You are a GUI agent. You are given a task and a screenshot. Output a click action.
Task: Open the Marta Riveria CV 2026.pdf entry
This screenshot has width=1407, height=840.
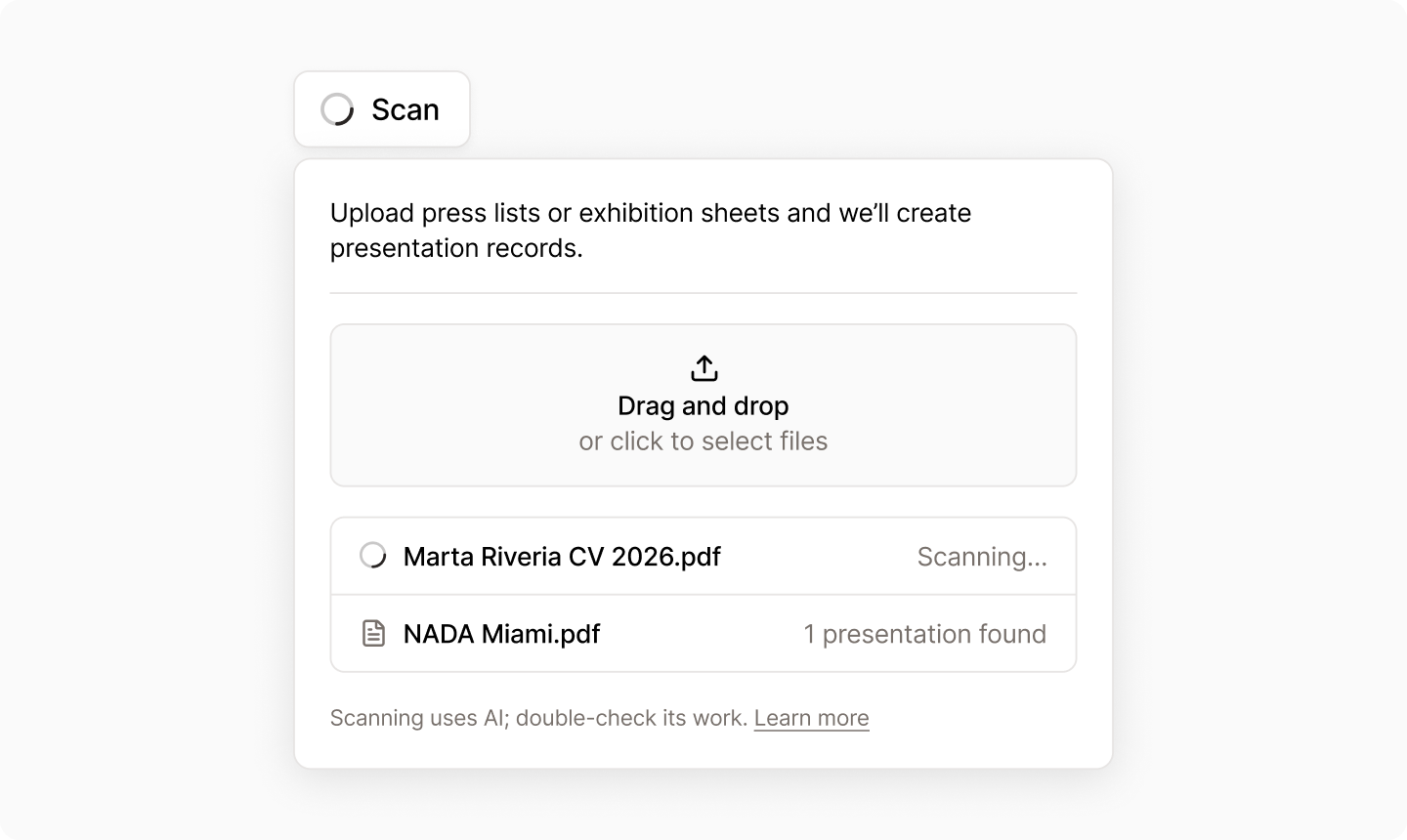pyautogui.click(x=562, y=557)
